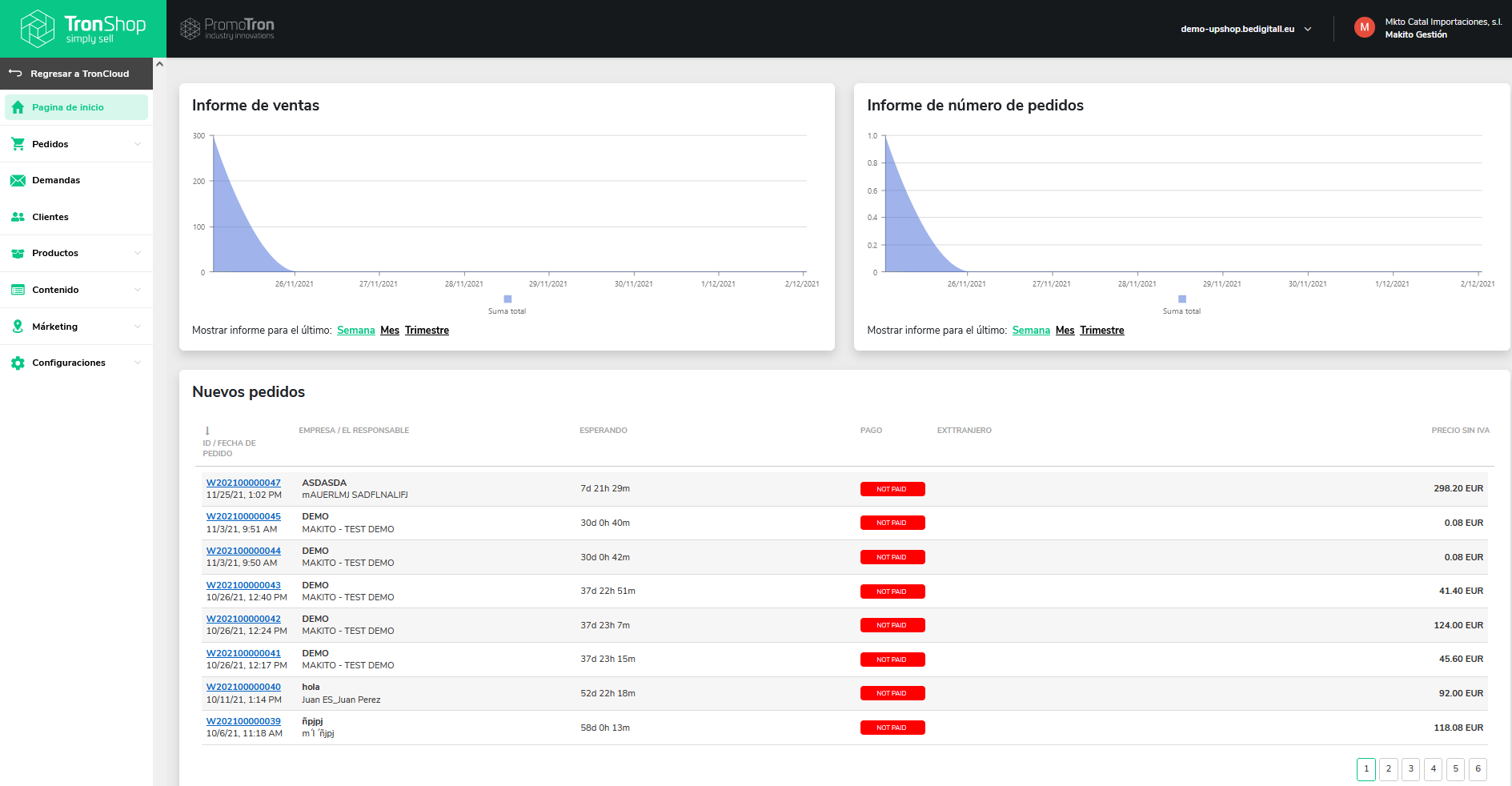Go to pagination page 3
Viewport: 1512px width, 786px height.
1411,768
